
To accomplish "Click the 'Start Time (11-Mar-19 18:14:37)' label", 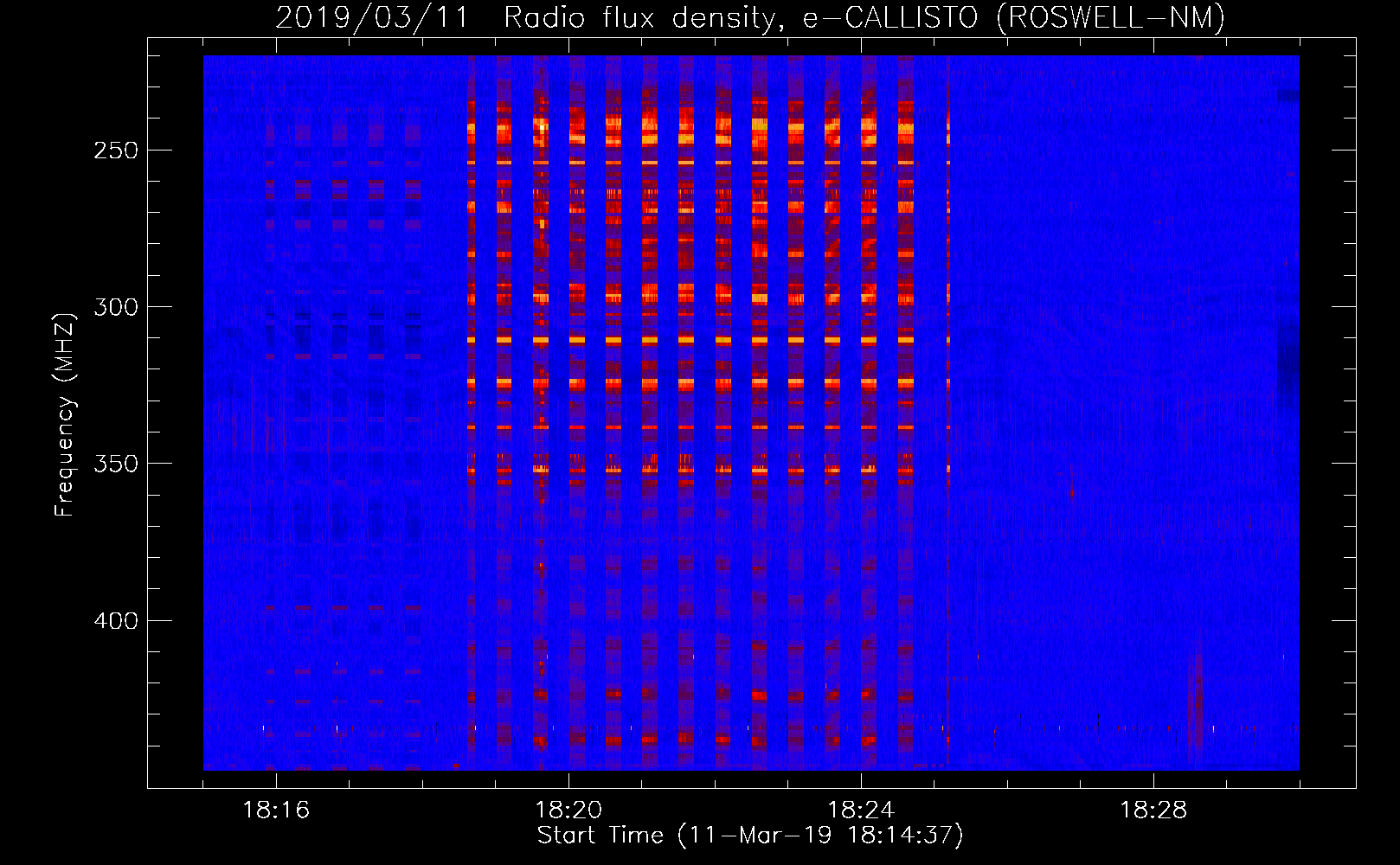I will [x=750, y=836].
